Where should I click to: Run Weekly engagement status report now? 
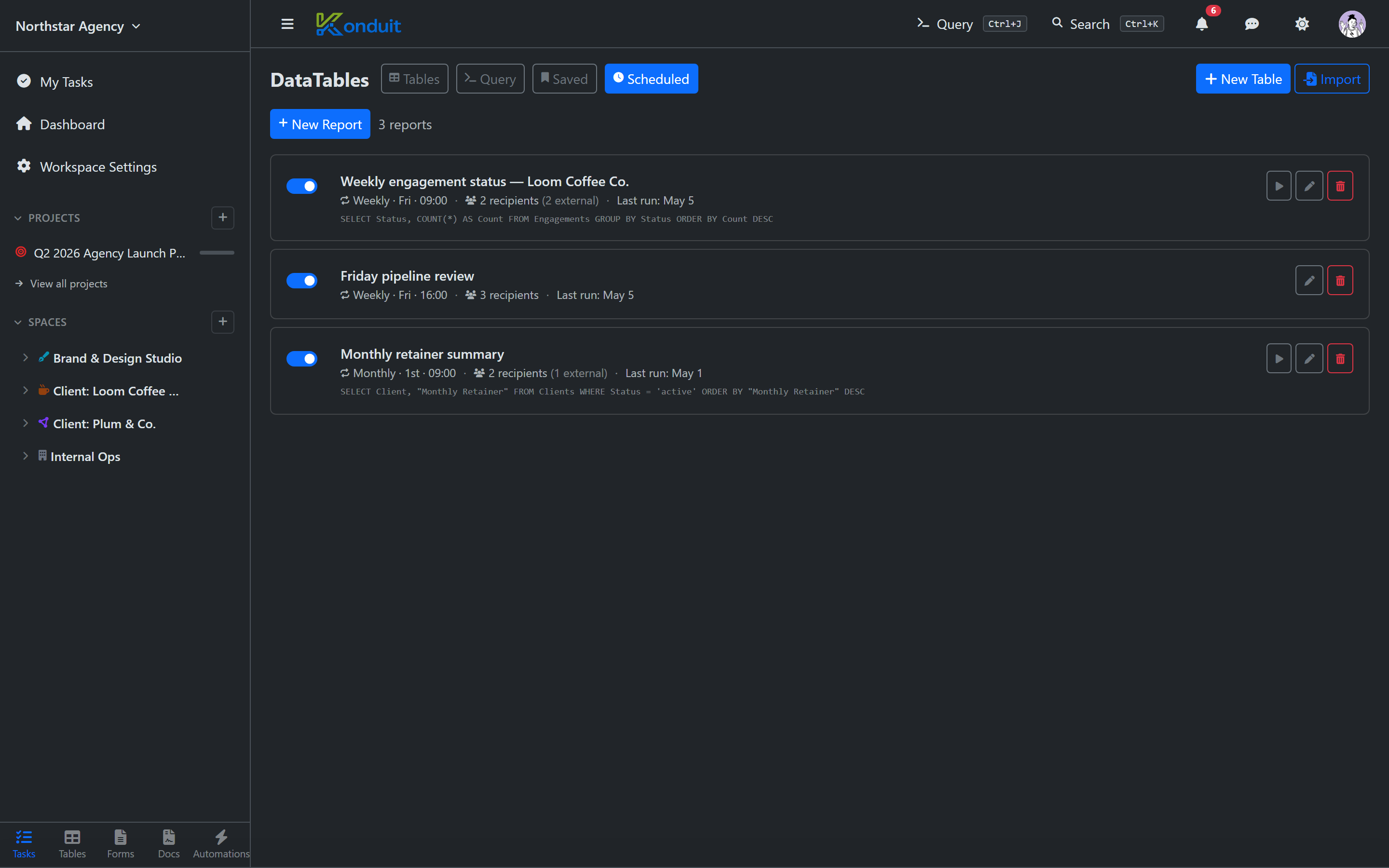tap(1279, 186)
